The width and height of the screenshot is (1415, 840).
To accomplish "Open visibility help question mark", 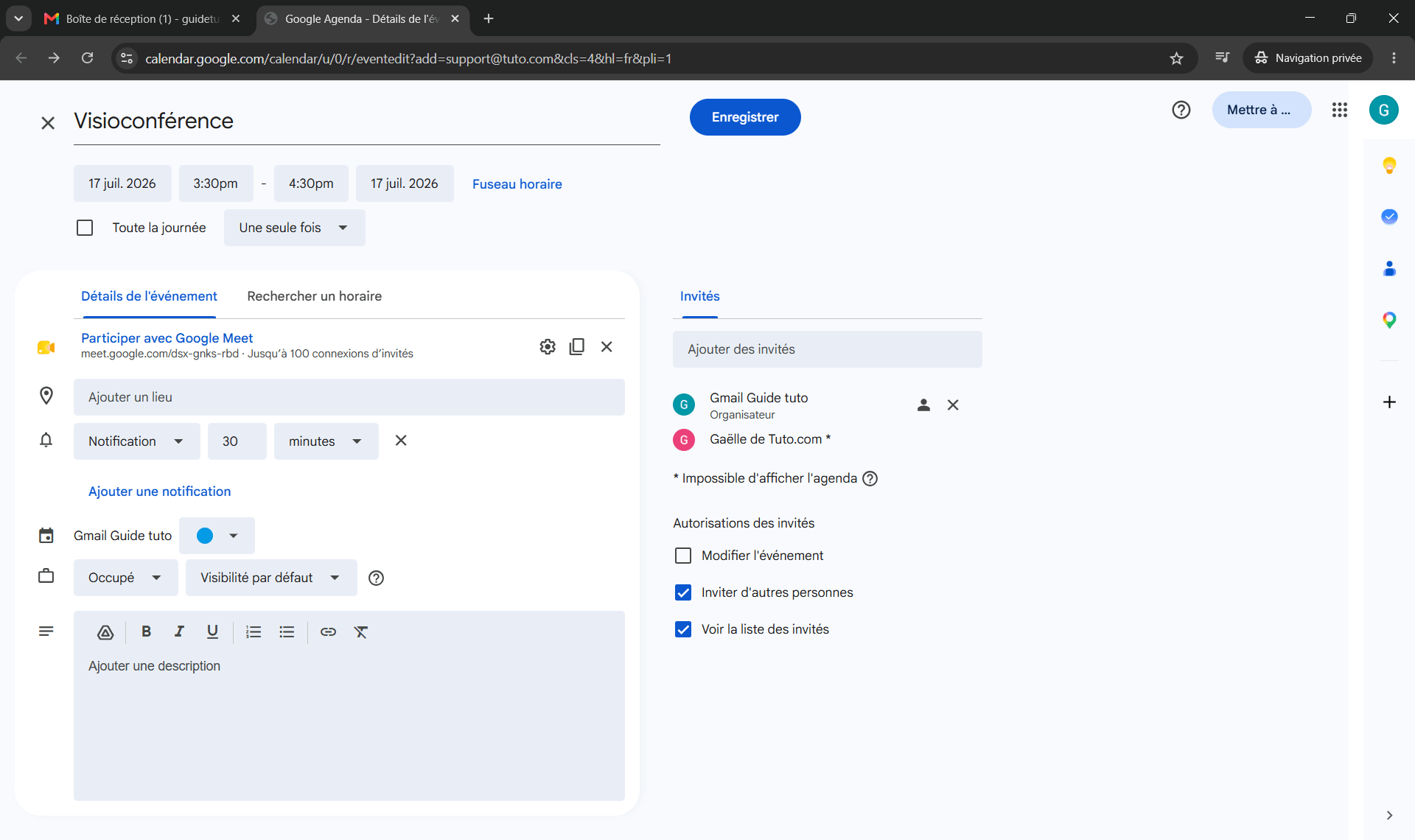I will 376,578.
